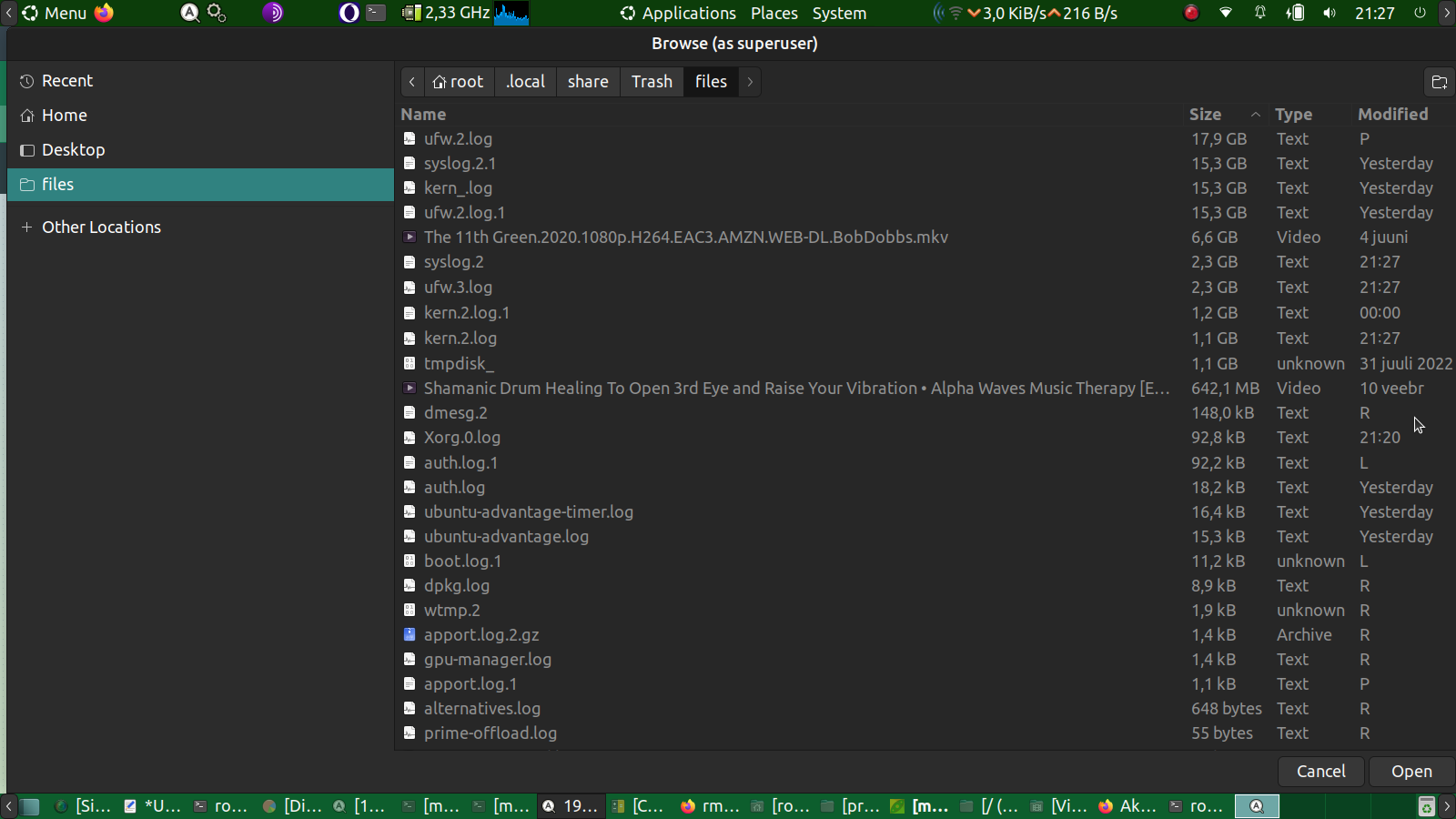1456x819 pixels.
Task: Launch Firefox from the top panel
Action: [105, 13]
